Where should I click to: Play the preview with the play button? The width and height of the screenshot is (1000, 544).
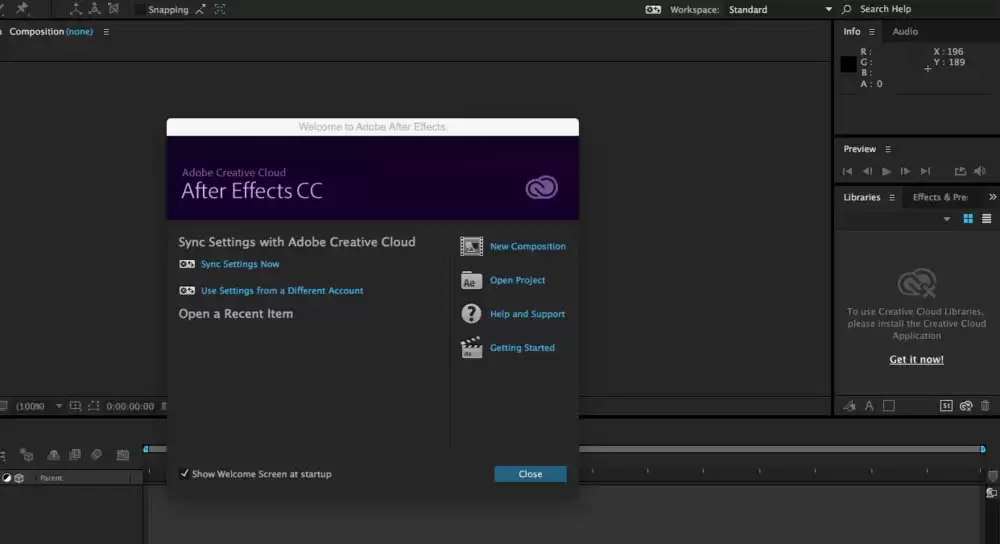(886, 172)
